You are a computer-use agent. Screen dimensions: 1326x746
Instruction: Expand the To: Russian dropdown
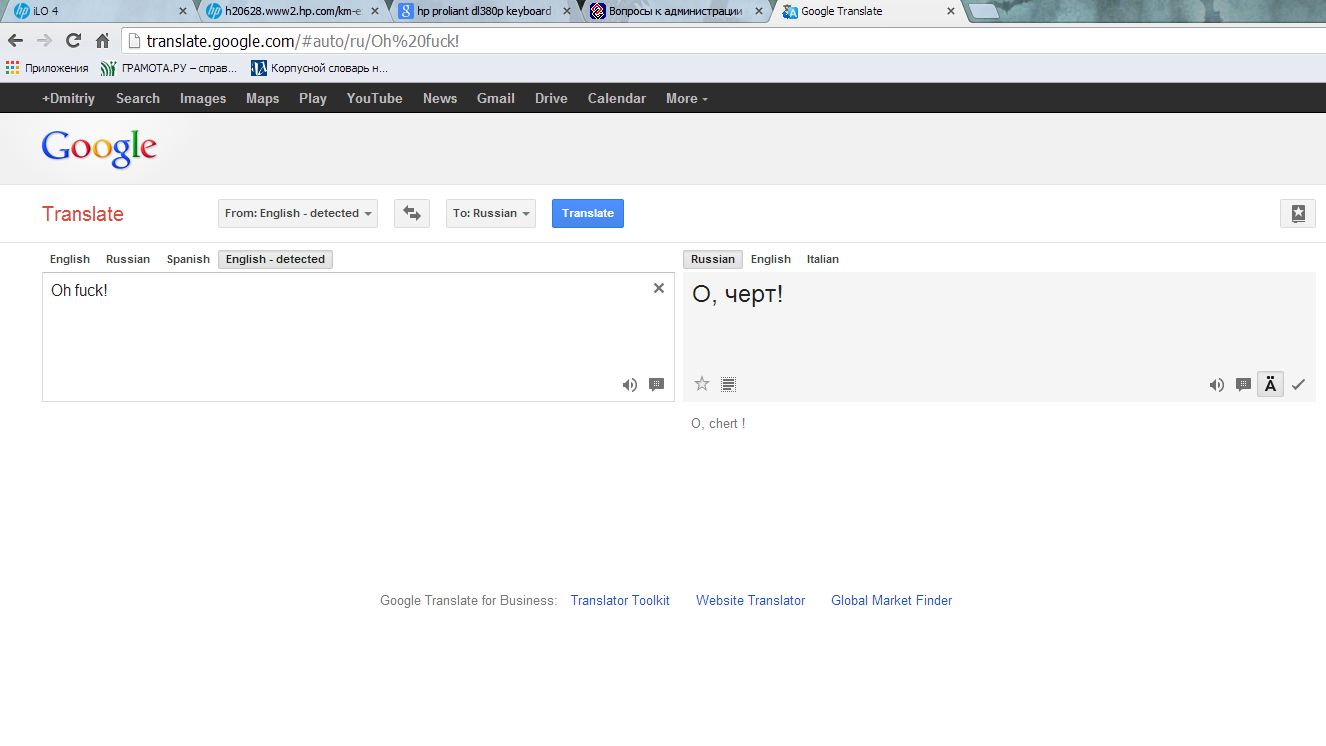point(491,213)
